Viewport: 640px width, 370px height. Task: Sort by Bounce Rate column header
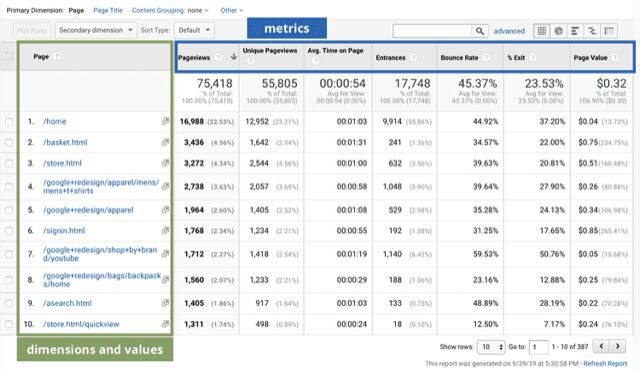[x=459, y=58]
